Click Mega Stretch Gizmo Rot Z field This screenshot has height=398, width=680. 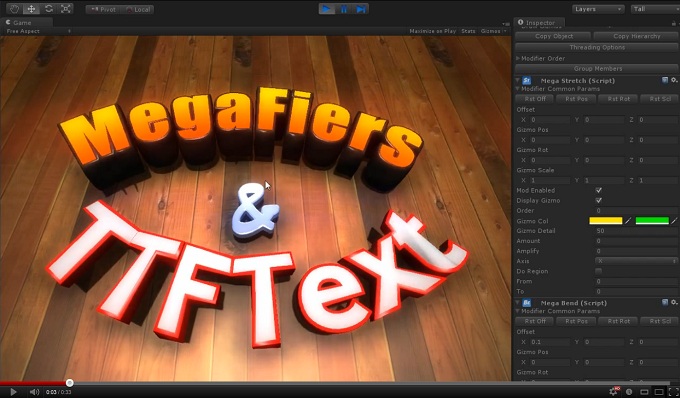click(x=658, y=160)
